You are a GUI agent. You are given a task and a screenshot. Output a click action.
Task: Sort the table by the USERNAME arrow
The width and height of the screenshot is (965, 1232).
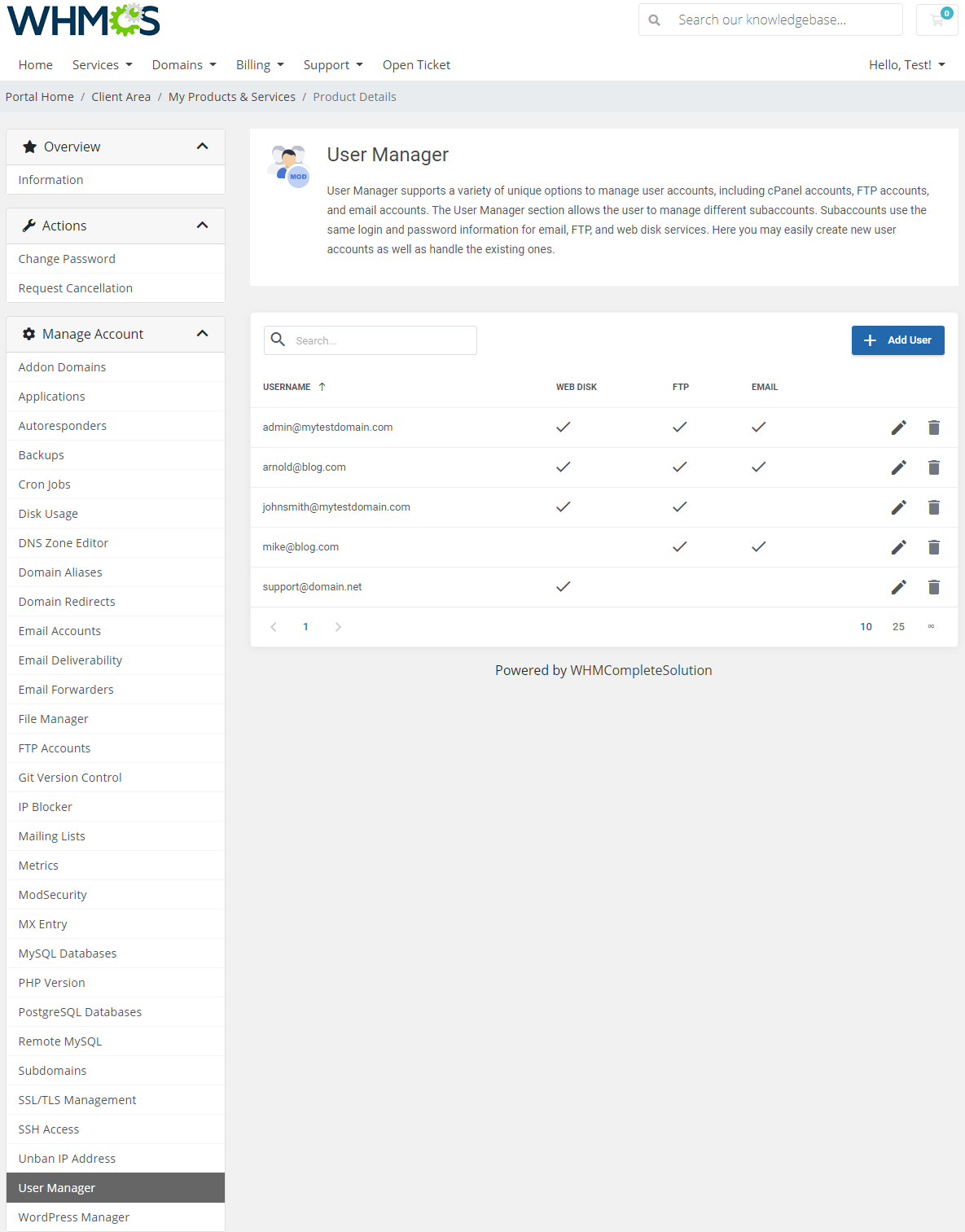tap(322, 386)
